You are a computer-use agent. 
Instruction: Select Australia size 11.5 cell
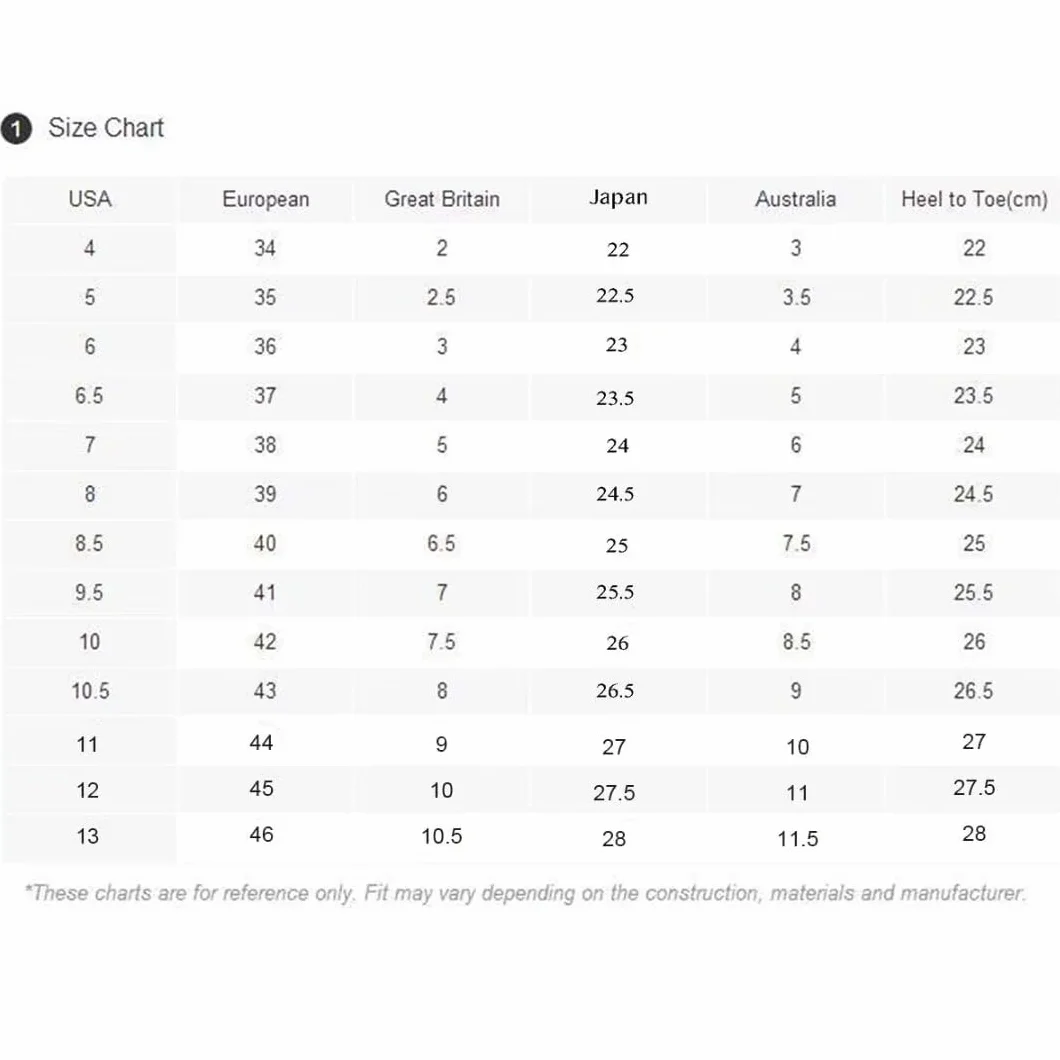tap(798, 839)
